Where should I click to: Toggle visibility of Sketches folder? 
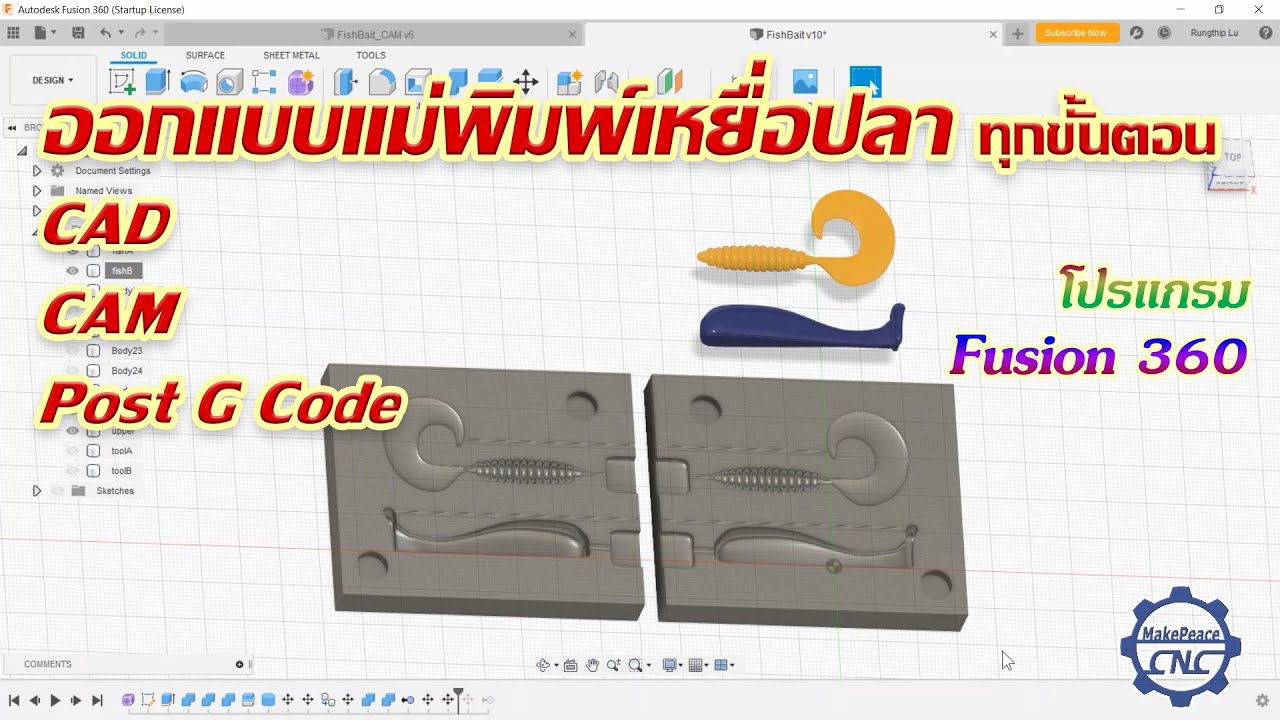point(57,491)
